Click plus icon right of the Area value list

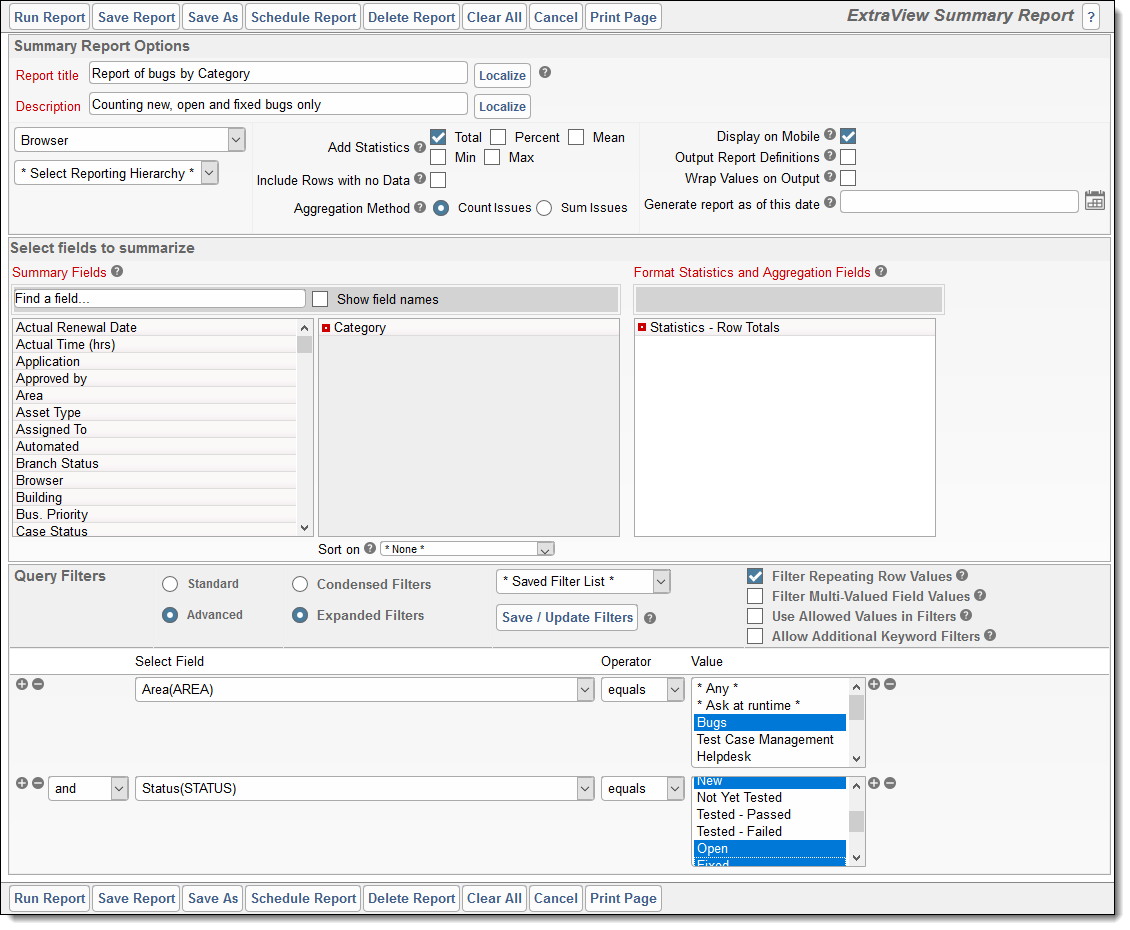[874, 684]
